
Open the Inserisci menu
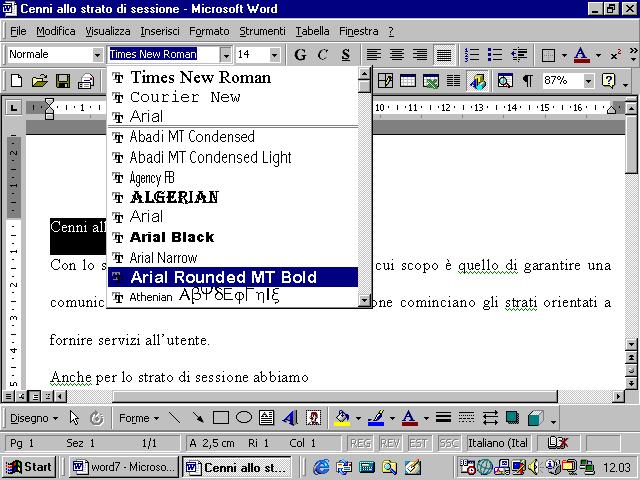(160, 31)
